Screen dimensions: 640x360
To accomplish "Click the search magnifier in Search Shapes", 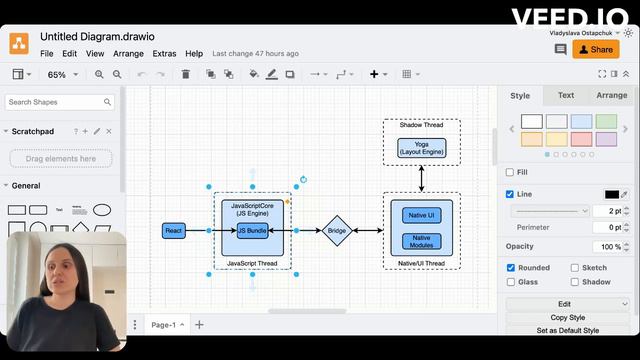I will tap(107, 102).
